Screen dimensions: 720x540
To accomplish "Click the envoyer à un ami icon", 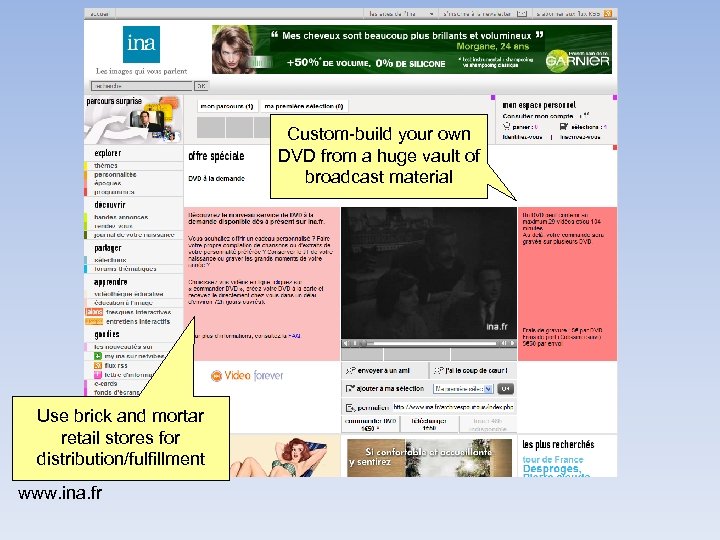I will [350, 370].
